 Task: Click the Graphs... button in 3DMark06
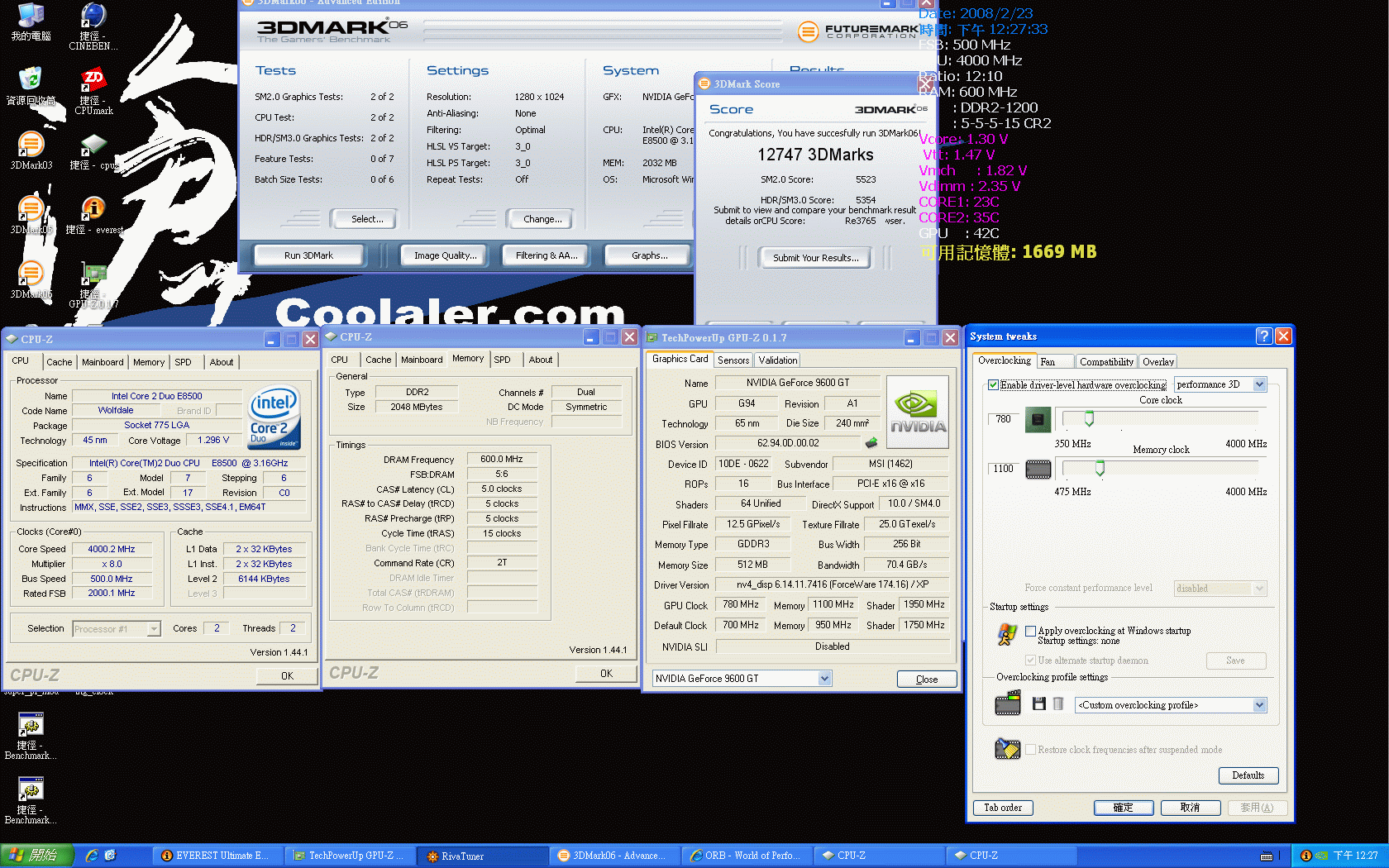pyautogui.click(x=650, y=255)
